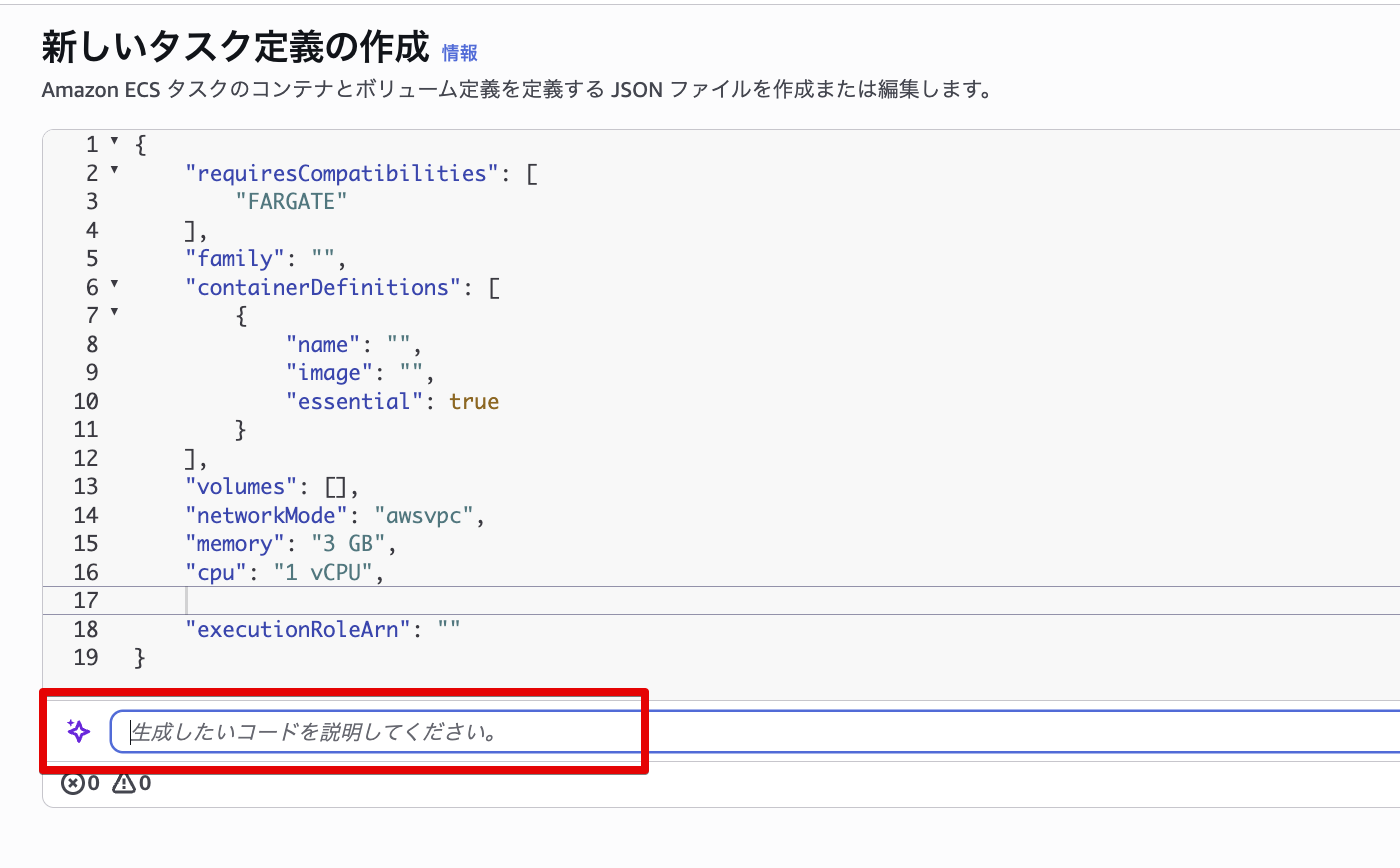
Task: Click the purple sparkle AI generate icon
Action: pos(78,731)
